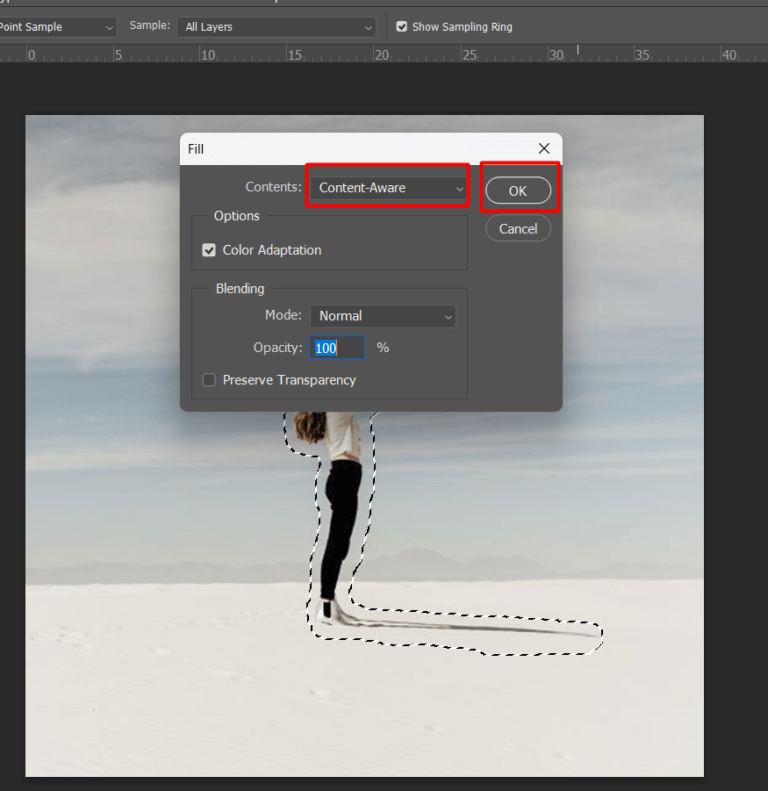Viewport: 768px width, 791px height.
Task: Enable the Preserve Transparency checkbox
Action: [x=209, y=380]
